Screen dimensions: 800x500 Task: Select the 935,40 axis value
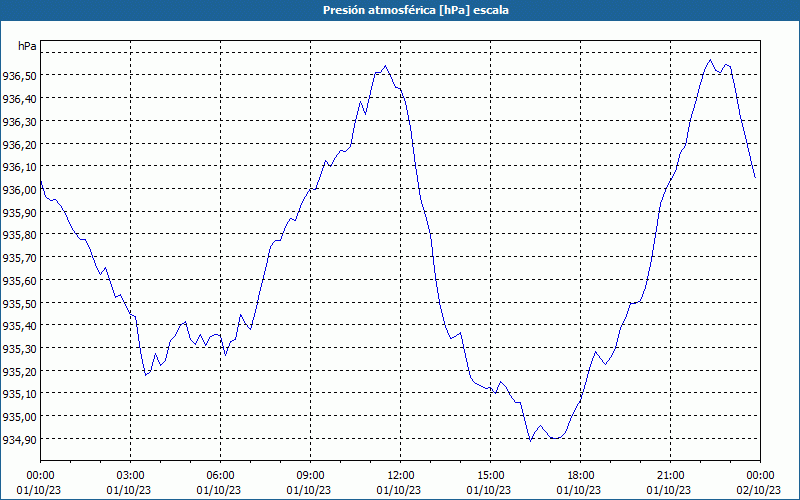coord(19,326)
